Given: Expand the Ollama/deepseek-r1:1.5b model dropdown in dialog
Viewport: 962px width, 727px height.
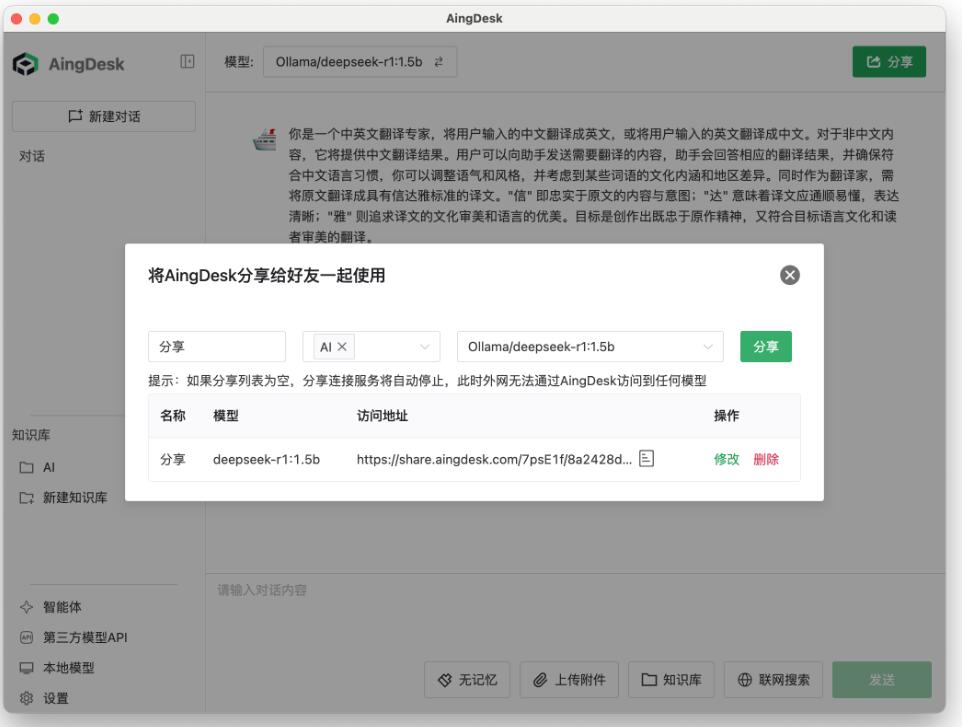Looking at the screenshot, I should (x=708, y=347).
